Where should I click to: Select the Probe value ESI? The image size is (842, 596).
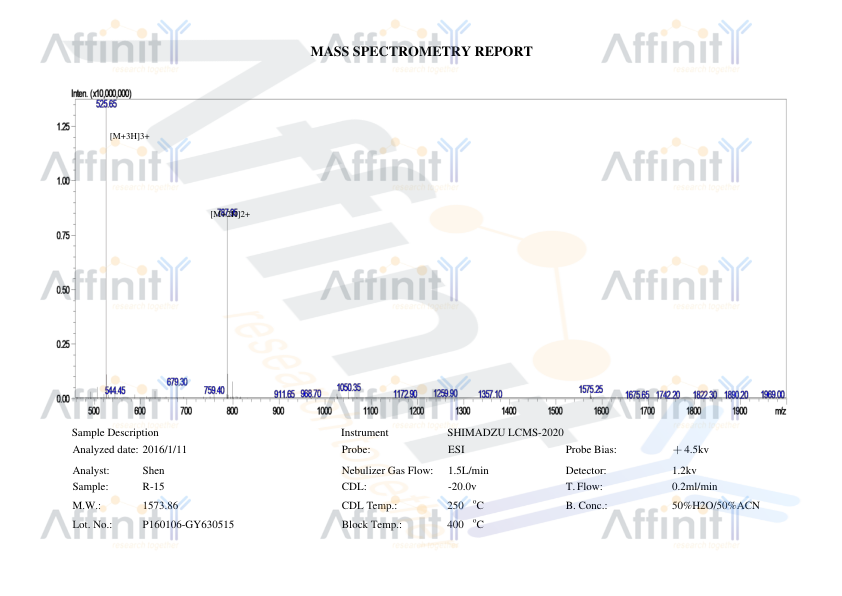tap(456, 450)
